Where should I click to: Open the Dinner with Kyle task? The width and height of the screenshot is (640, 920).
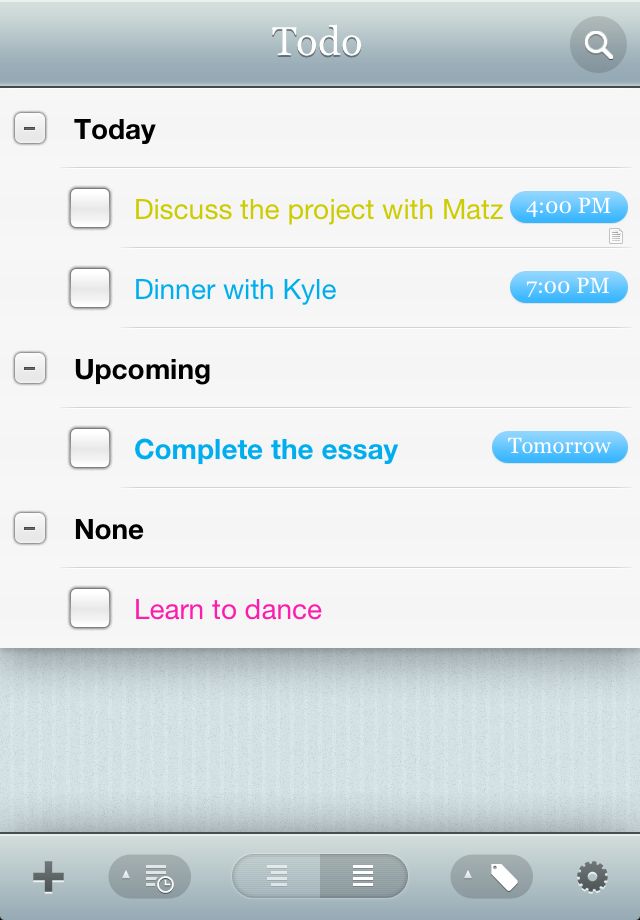coord(235,289)
